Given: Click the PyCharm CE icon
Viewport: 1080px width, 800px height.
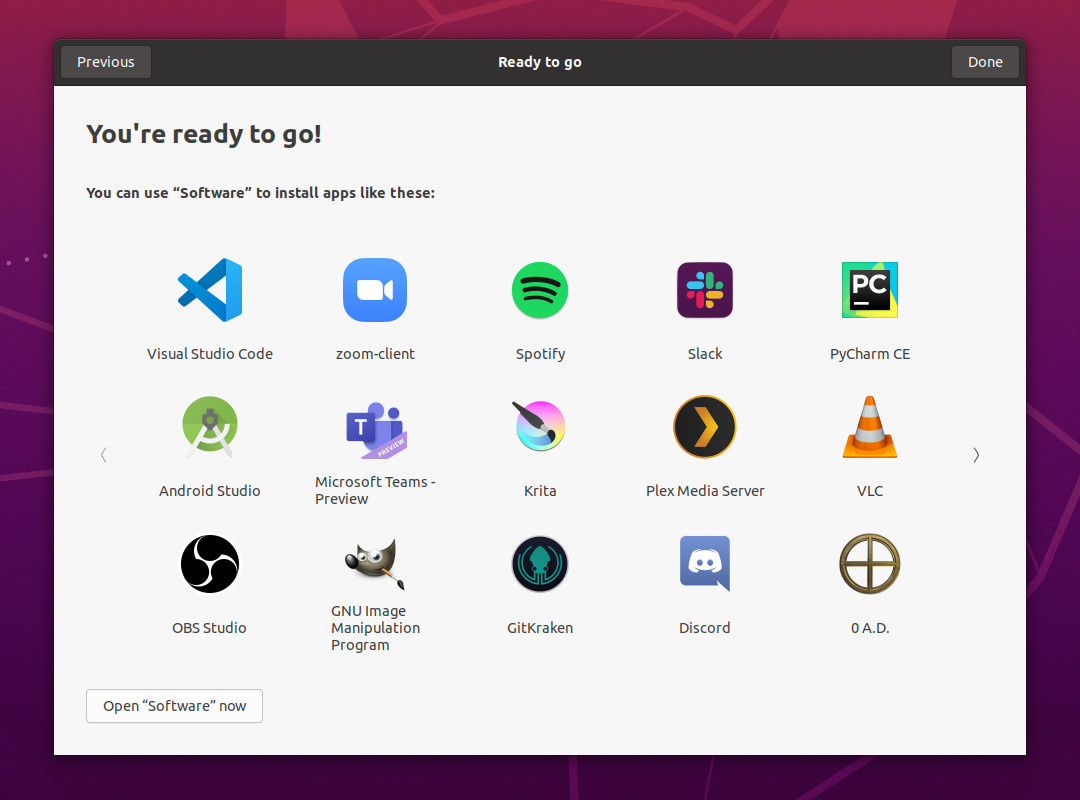Looking at the screenshot, I should (x=870, y=290).
